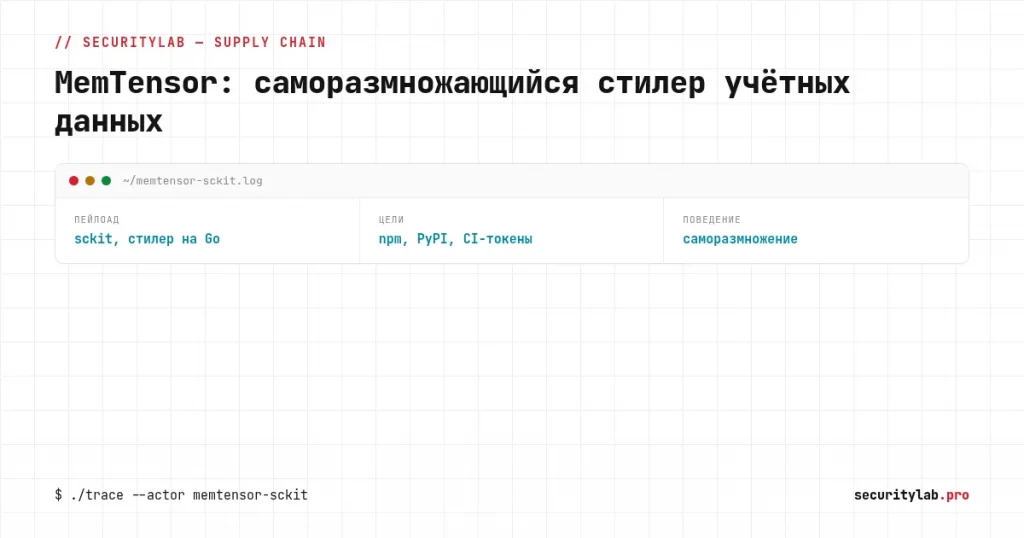Click the red window dot
Screen dimensions: 1024x538
click(74, 181)
